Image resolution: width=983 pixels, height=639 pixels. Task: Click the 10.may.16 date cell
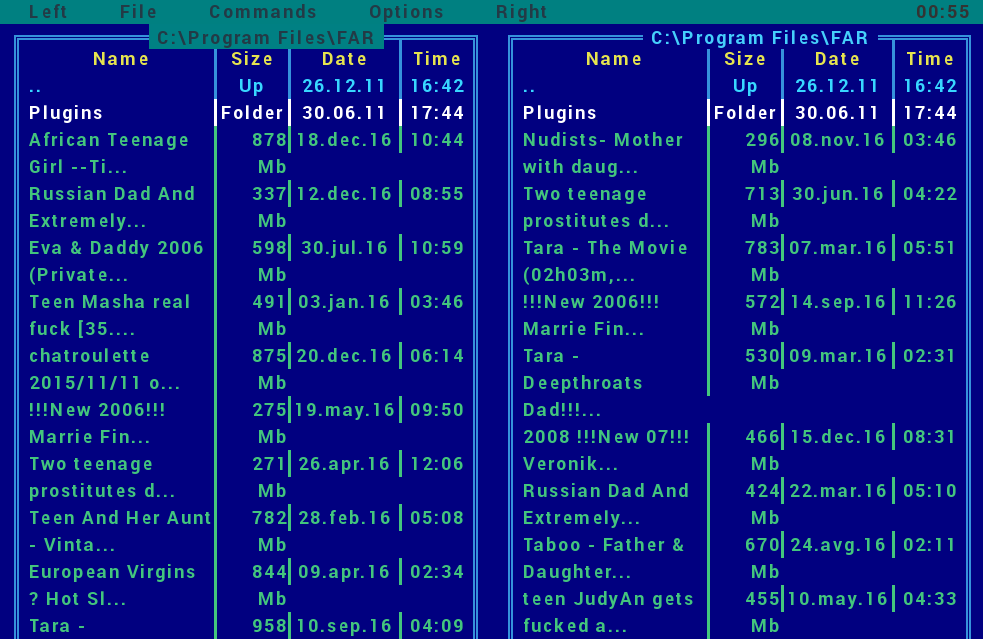(x=837, y=598)
